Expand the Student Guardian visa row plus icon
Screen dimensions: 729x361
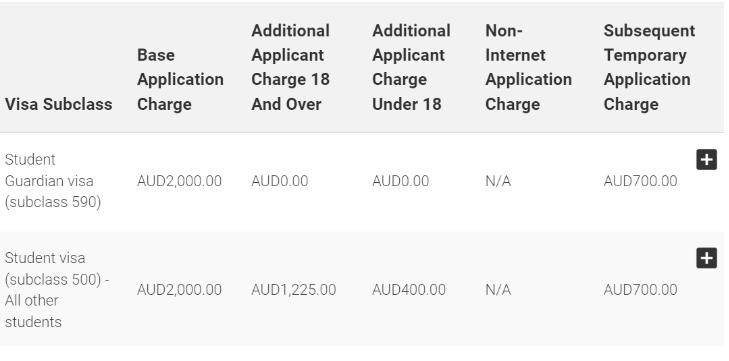(706, 160)
